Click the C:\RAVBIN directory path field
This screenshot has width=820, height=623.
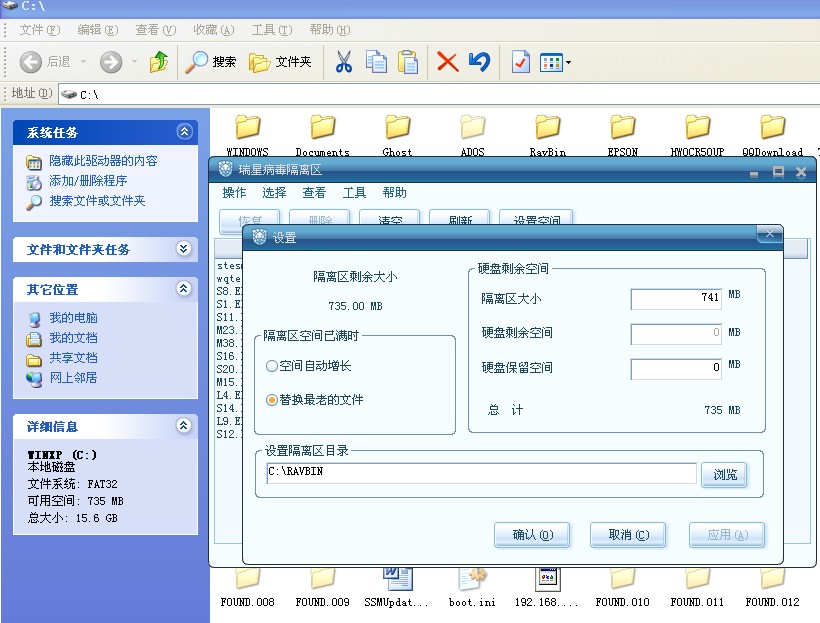pyautogui.click(x=481, y=473)
